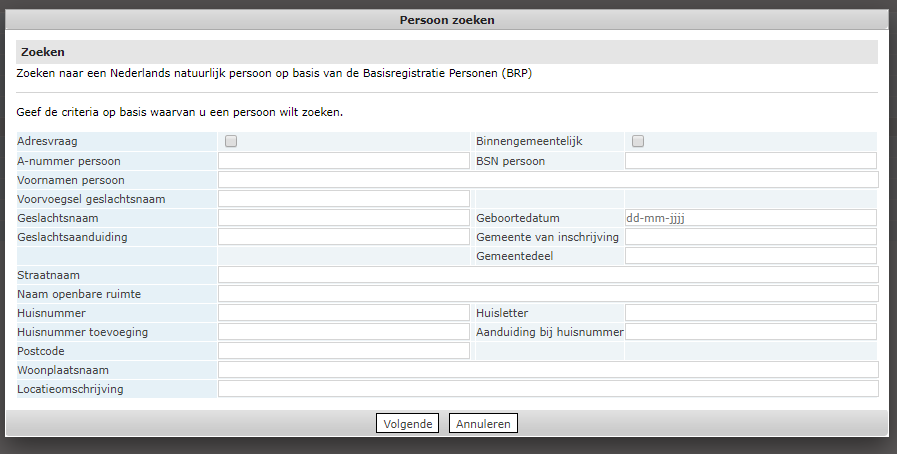
Task: Focus the A-nummer persoon field
Action: [x=343, y=160]
